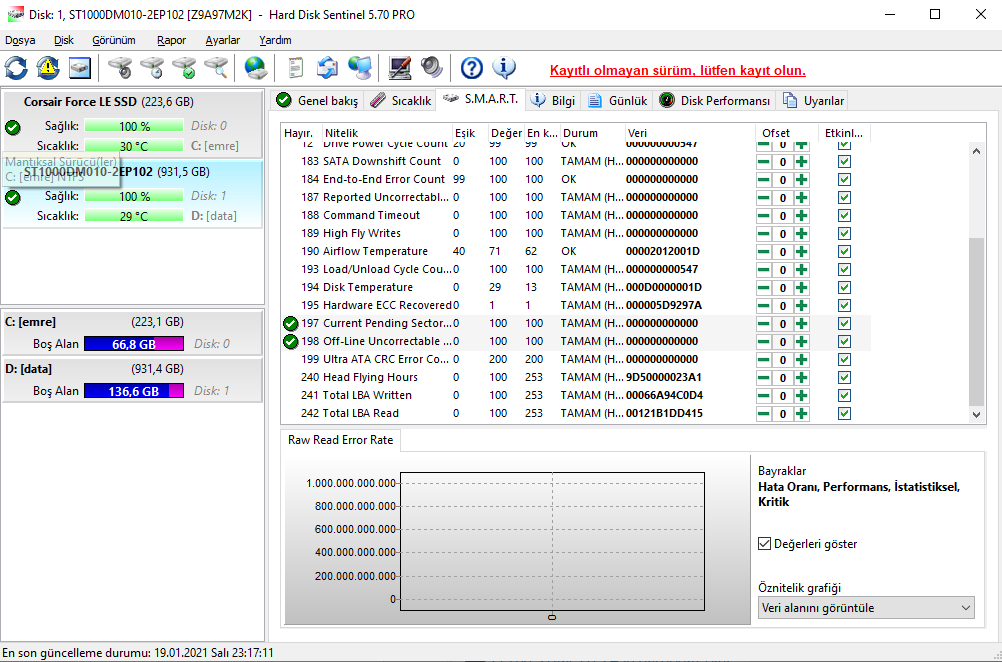Viewport: 1002px width, 662px height.
Task: Toggle the enabled checkbox for SATA Downshift Count
Action: pyautogui.click(x=844, y=162)
